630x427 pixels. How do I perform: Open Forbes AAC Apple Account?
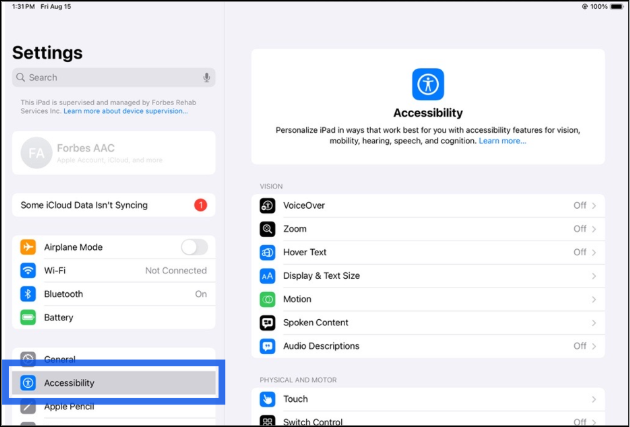click(114, 153)
